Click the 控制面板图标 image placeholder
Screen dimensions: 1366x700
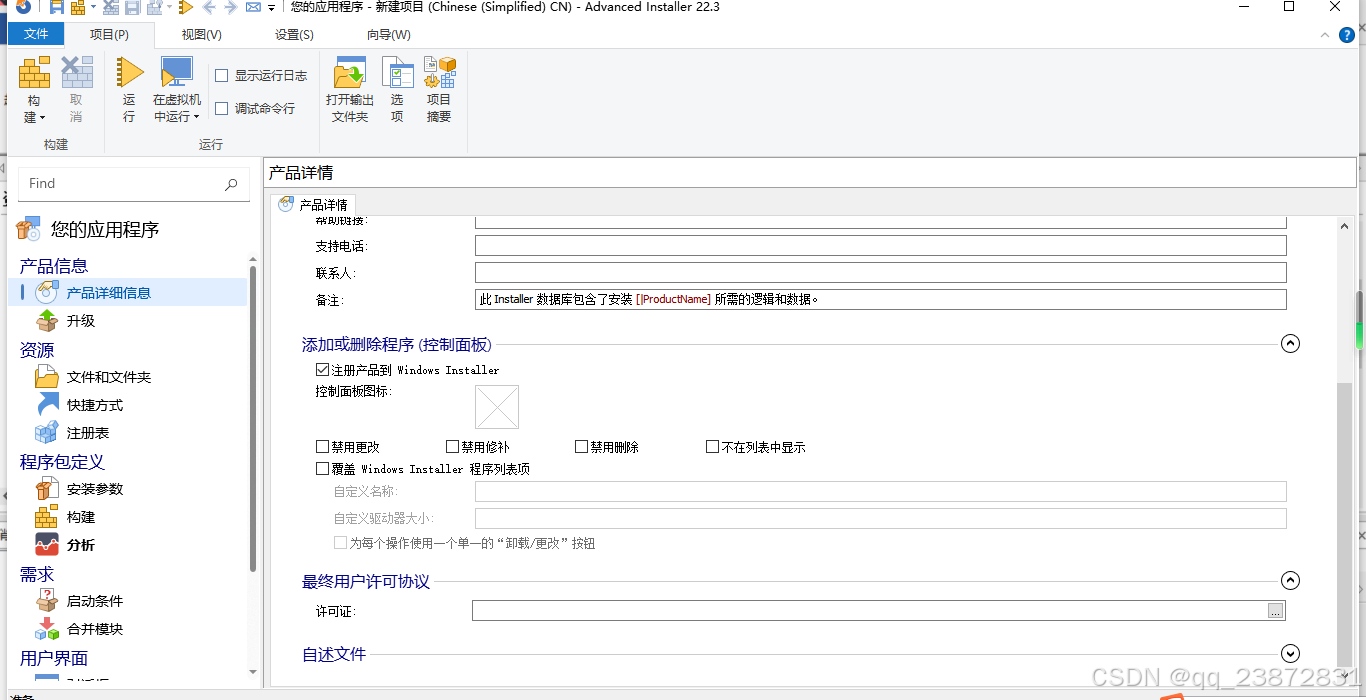coord(497,407)
